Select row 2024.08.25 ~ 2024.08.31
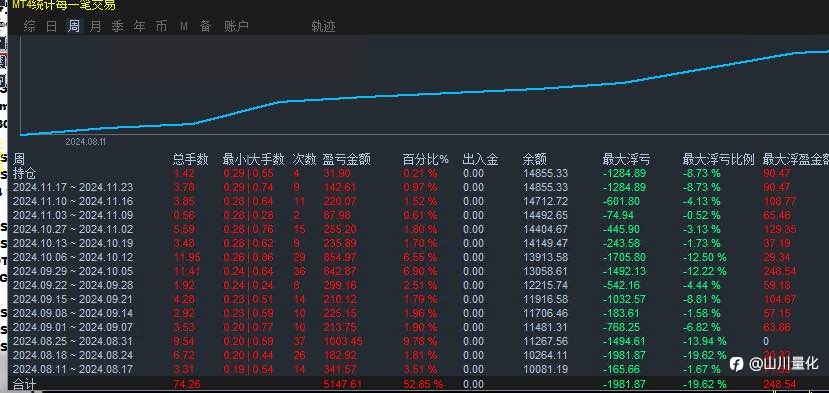 click(73, 341)
